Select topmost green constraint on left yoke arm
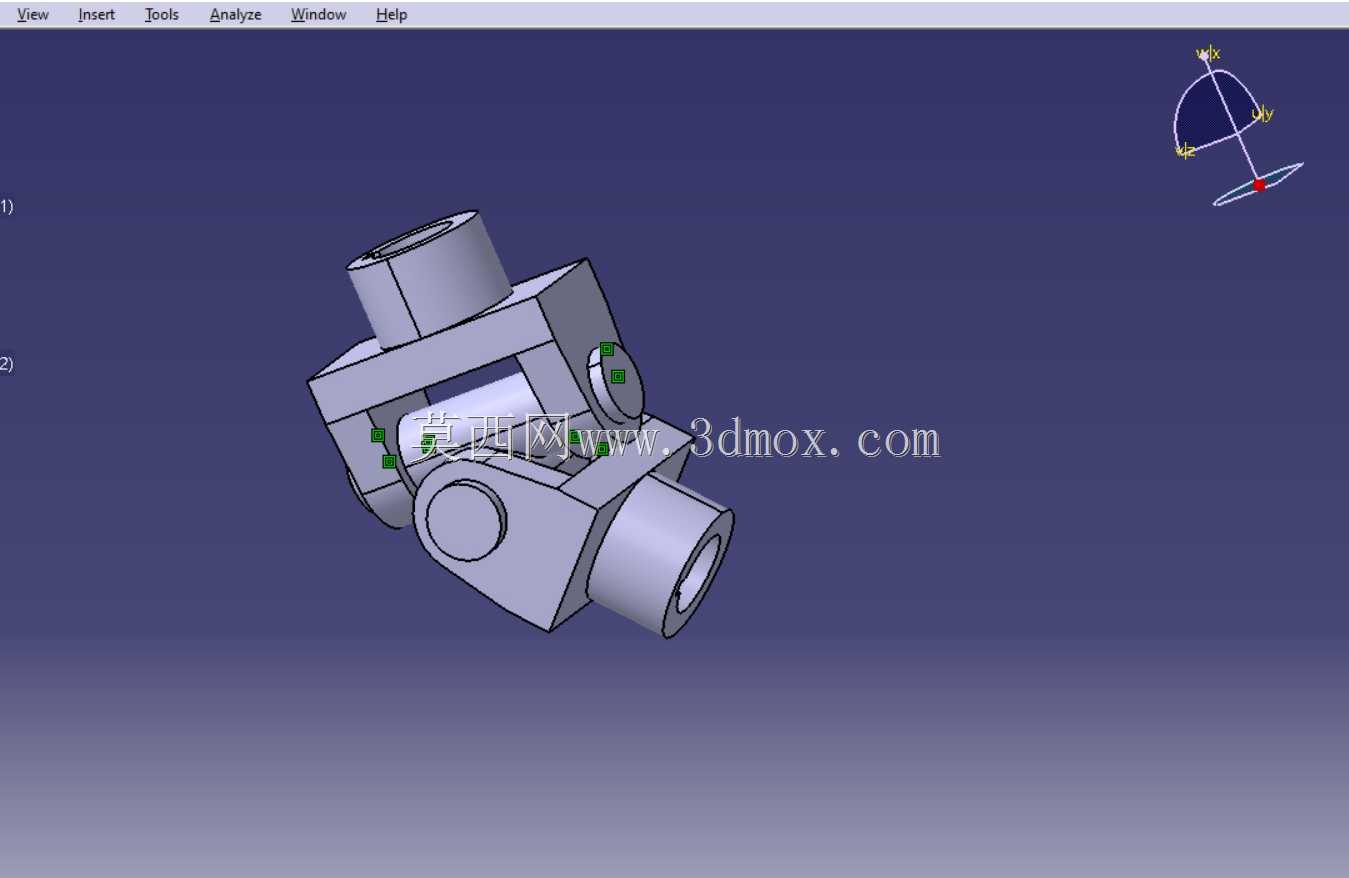This screenshot has height=878, width=1349. coord(378,435)
